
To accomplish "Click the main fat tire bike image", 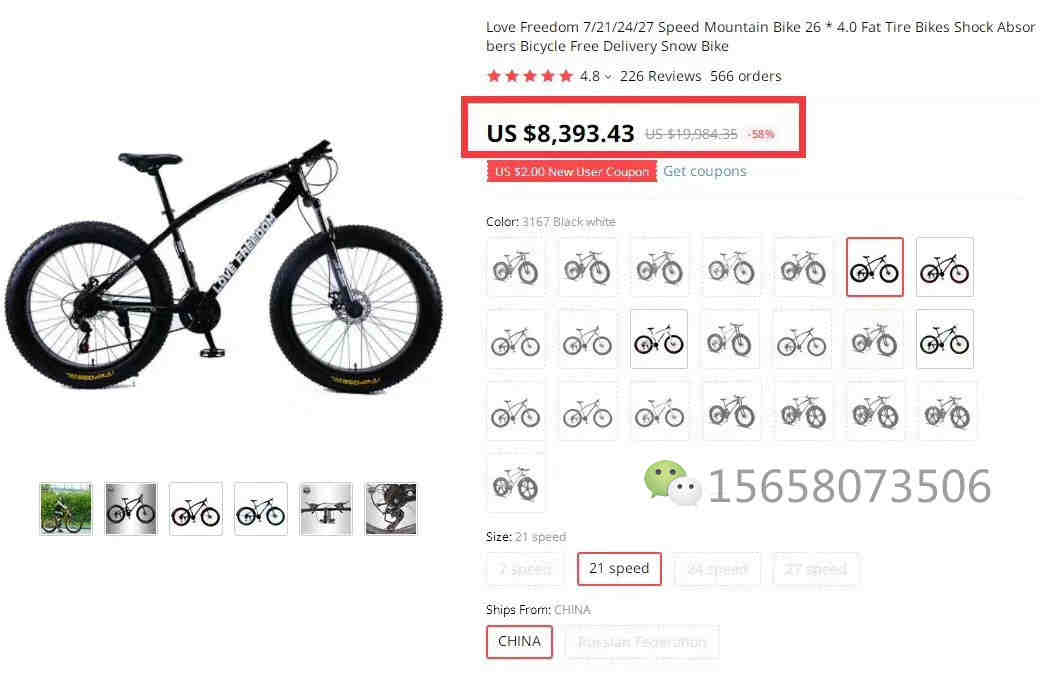I will (224, 265).
